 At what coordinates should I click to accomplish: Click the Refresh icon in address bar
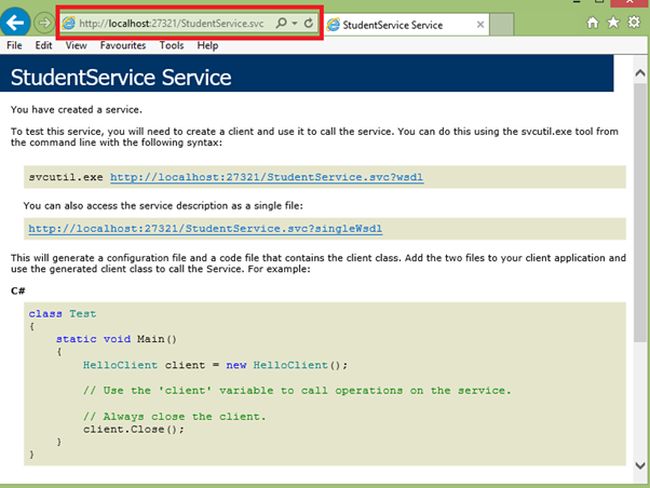pyautogui.click(x=308, y=23)
